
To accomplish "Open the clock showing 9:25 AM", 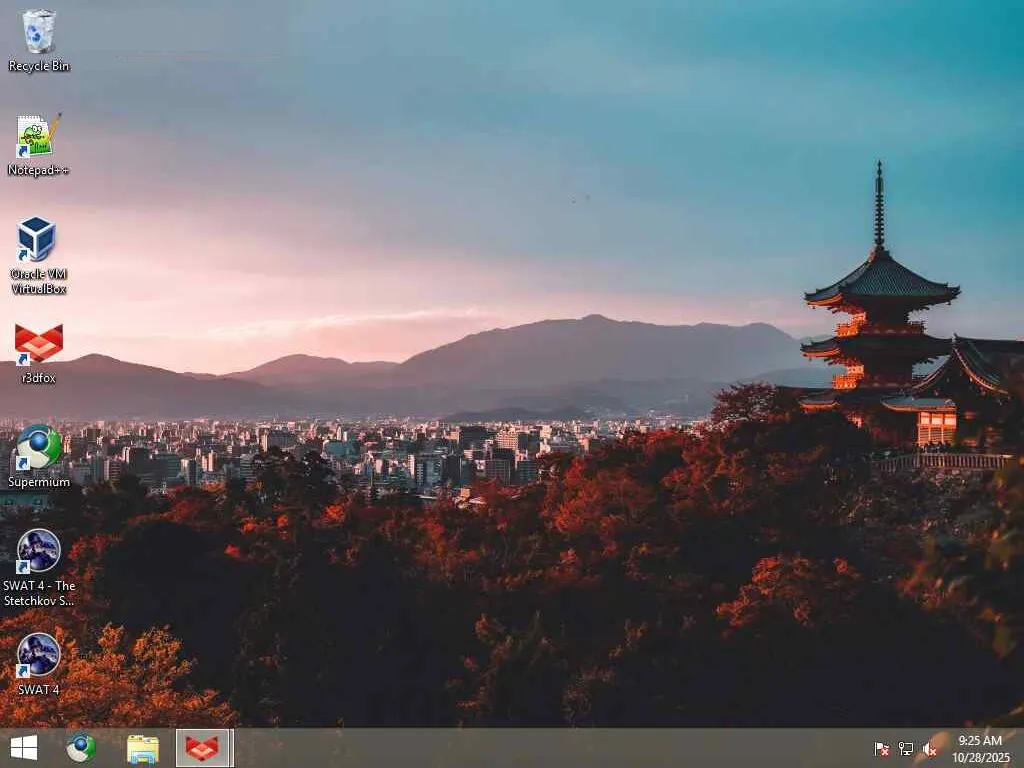I will pos(980,741).
